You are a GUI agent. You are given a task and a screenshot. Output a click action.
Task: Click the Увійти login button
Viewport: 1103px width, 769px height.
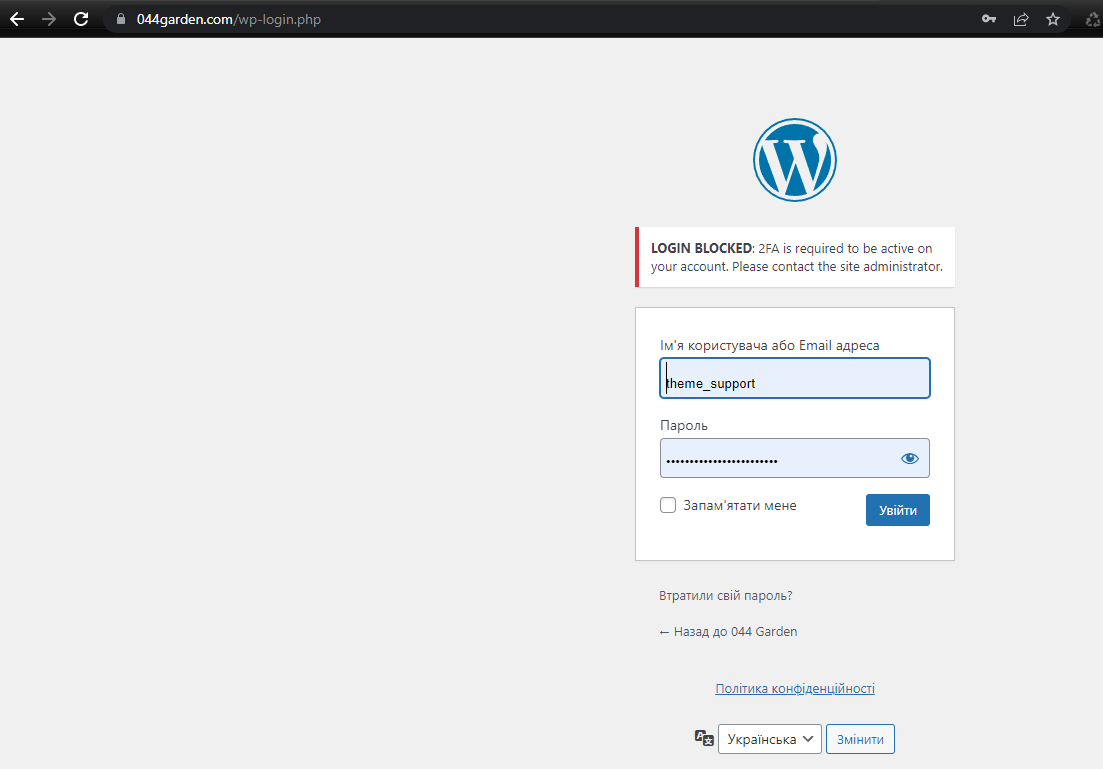tap(898, 510)
